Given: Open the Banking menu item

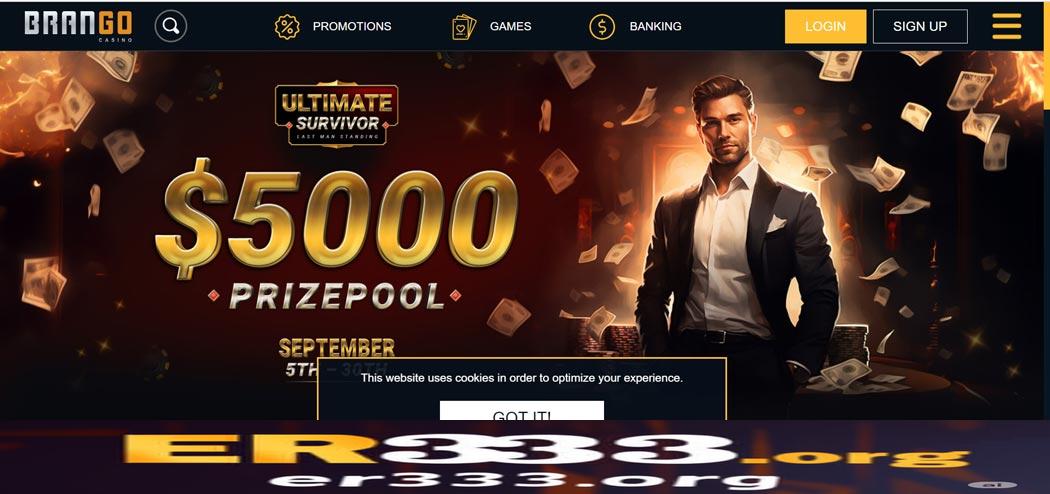Looking at the screenshot, I should click(x=656, y=26).
